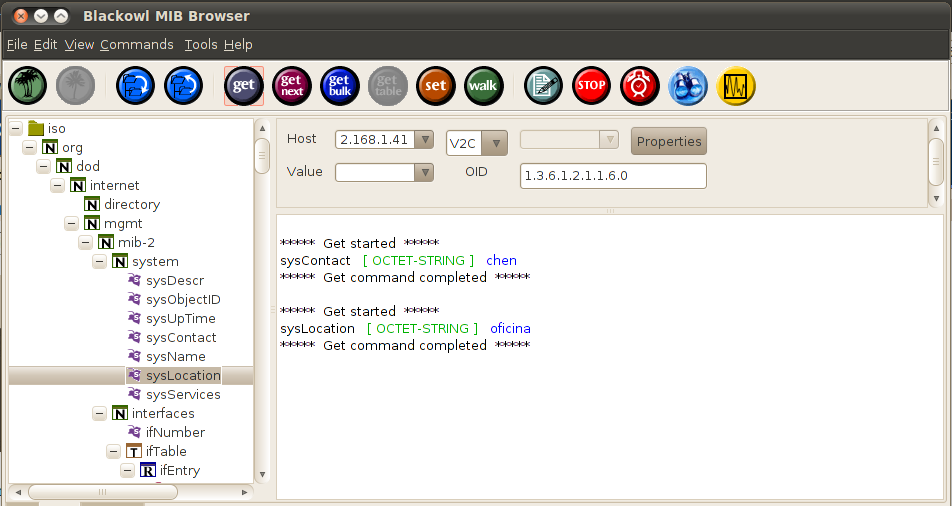The image size is (952, 506).
Task: Select the highlighted sysLocation tree item
Action: point(183,375)
